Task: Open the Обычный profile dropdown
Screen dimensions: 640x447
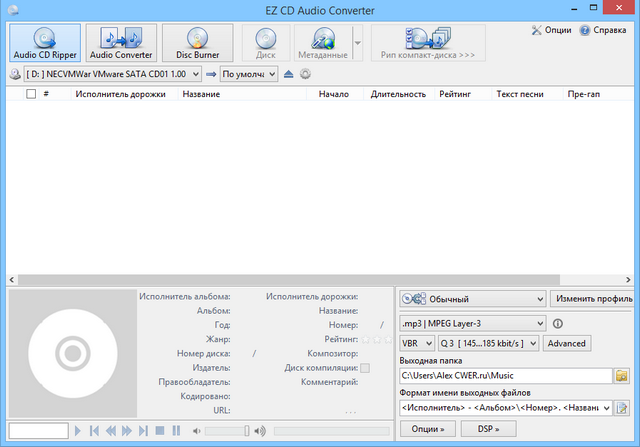Action: tap(473, 299)
